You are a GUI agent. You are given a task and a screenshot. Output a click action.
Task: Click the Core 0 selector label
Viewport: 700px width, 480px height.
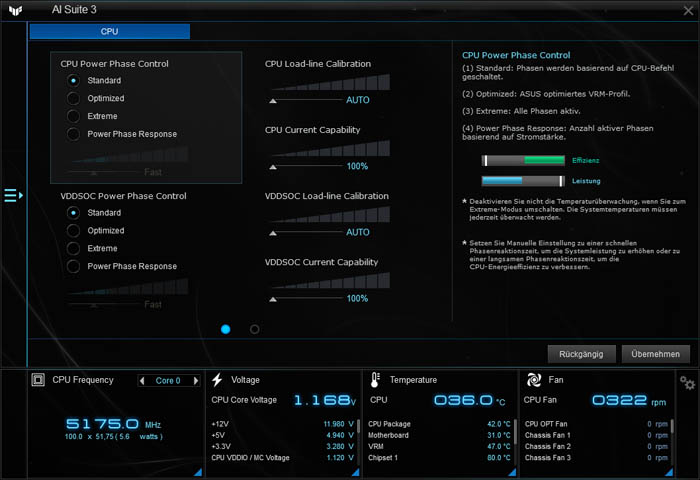click(x=168, y=380)
